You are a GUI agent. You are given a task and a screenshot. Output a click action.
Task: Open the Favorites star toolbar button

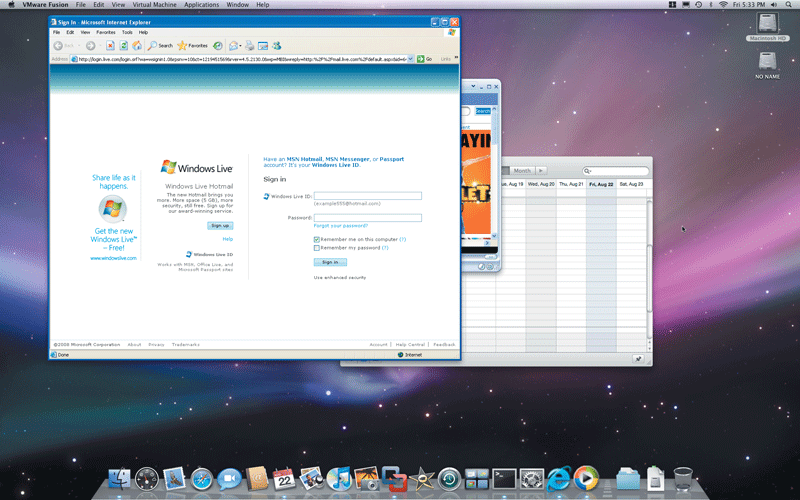pos(192,46)
